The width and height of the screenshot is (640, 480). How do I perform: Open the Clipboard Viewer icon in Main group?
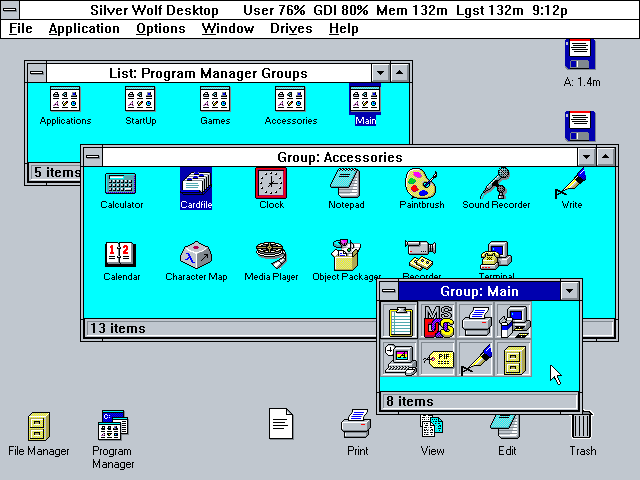pyautogui.click(x=400, y=321)
